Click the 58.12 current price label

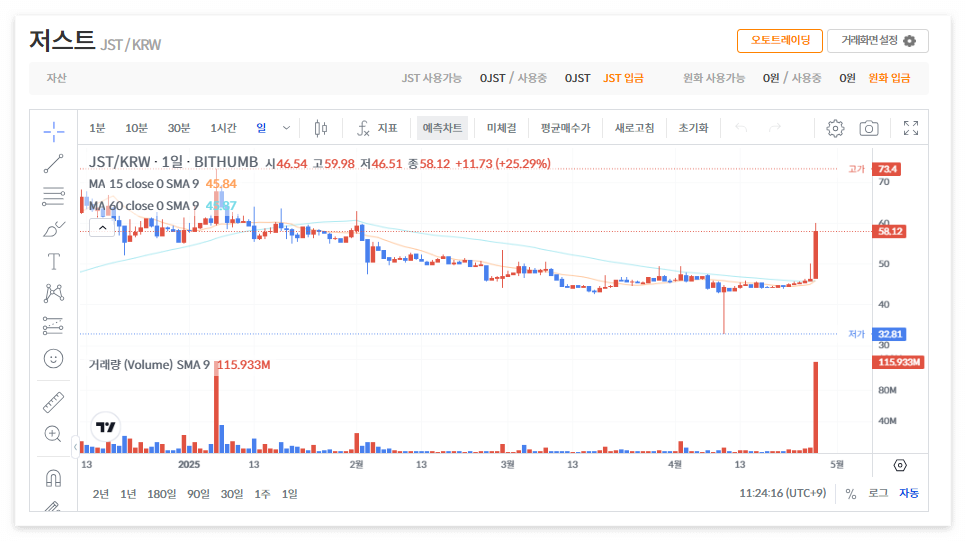point(890,232)
